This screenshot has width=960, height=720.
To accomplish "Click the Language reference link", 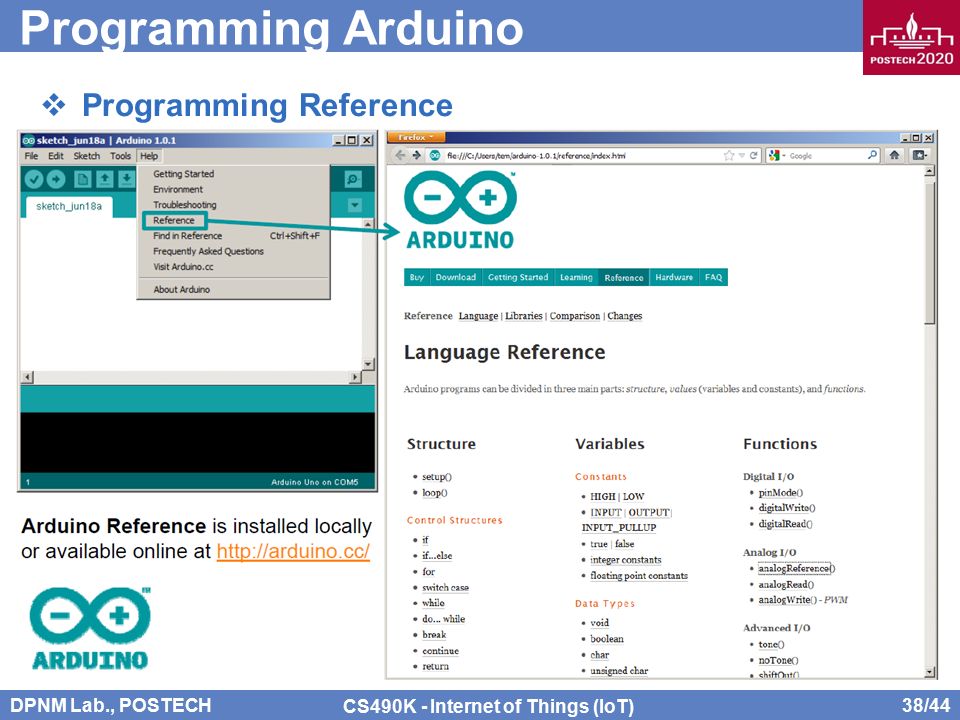I will [478, 316].
